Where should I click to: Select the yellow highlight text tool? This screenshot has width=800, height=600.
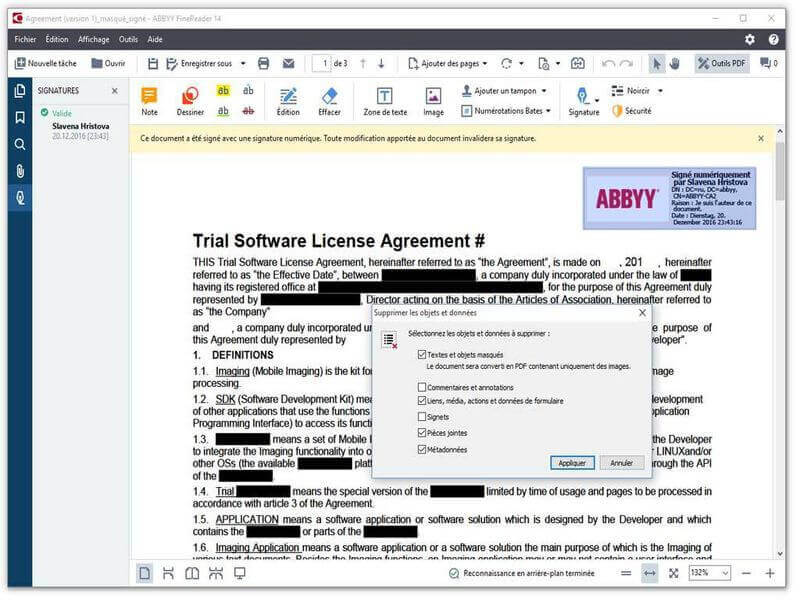coord(223,91)
